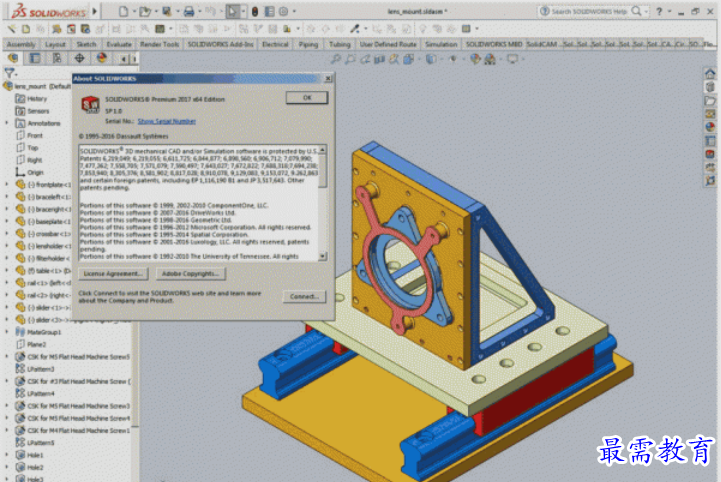Select the Origin tree item

pos(29,172)
